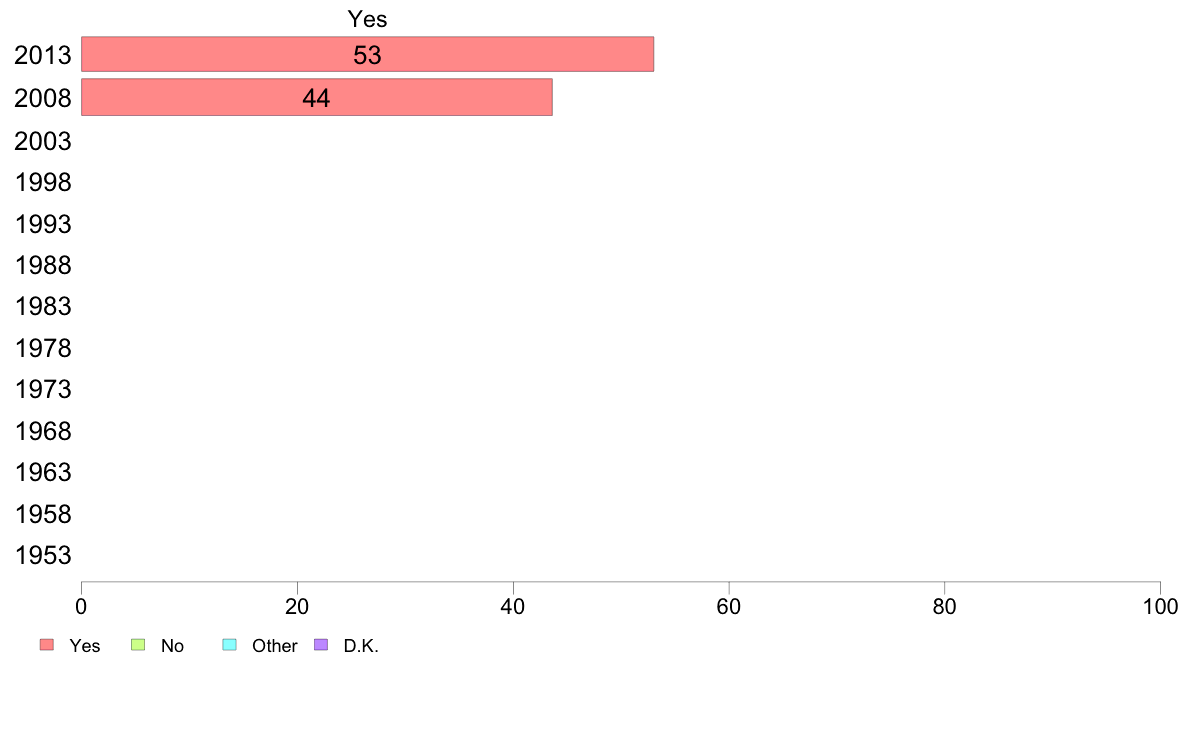Click the 1983 year label
This screenshot has height=736, width=1188.
pyautogui.click(x=43, y=307)
